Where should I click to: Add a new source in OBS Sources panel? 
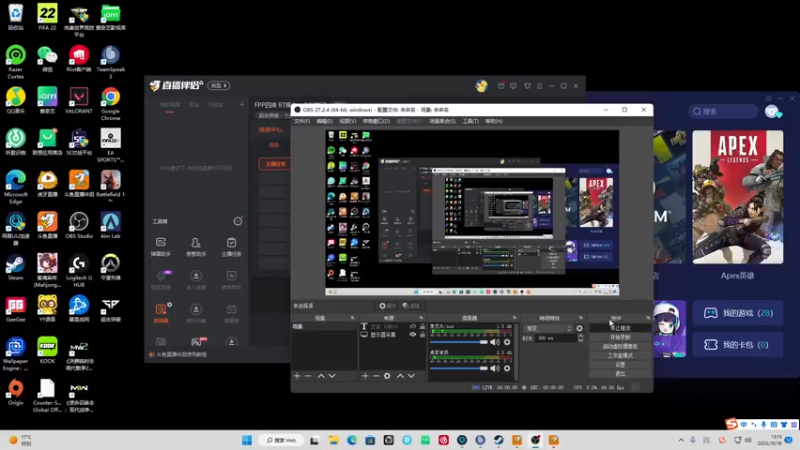point(365,376)
